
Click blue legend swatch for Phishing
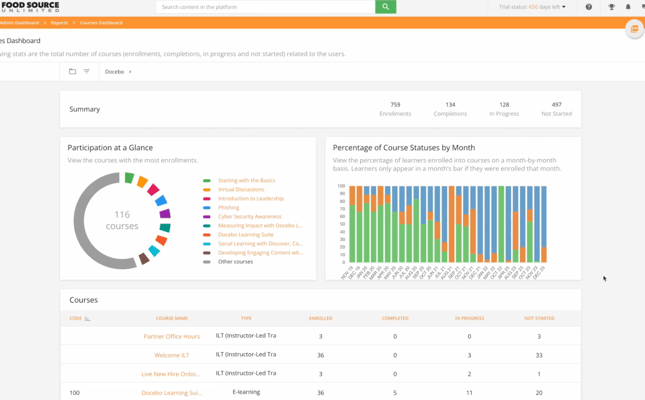pyautogui.click(x=206, y=208)
